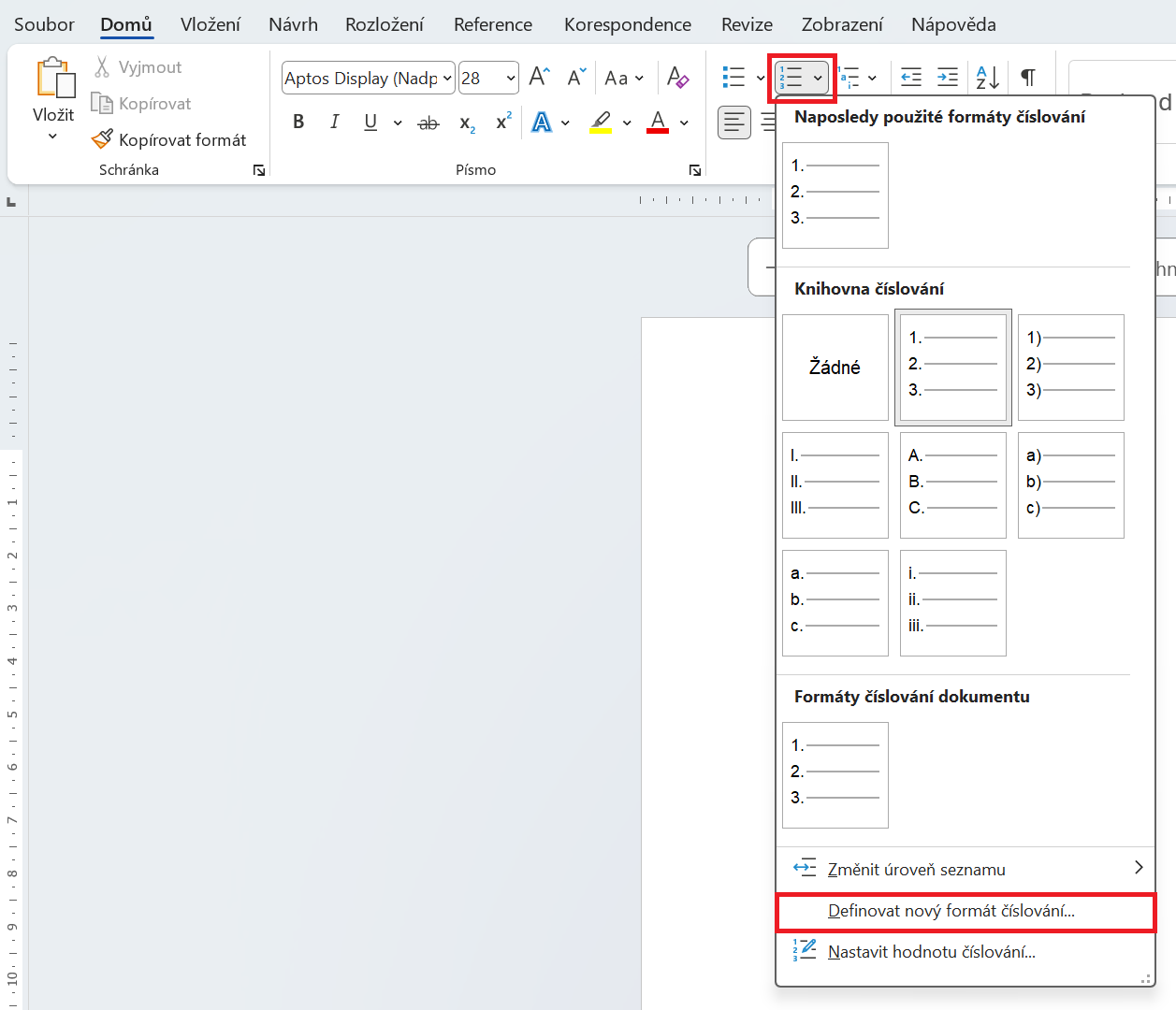This screenshot has height=1010, width=1176.
Task: Choose lowercase roman i. ii. iii. format
Action: point(953,603)
